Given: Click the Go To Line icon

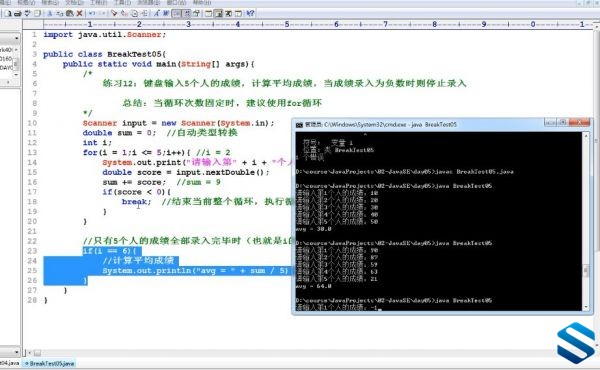Looking at the screenshot, I should 145,13.
